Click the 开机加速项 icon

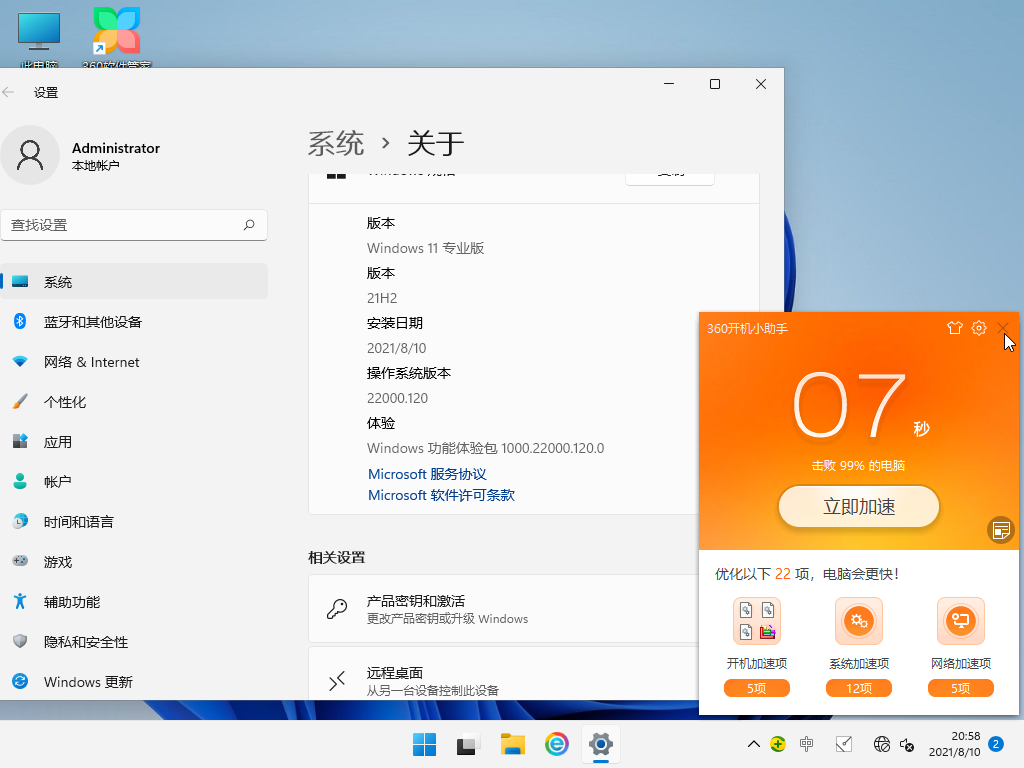tap(757, 620)
